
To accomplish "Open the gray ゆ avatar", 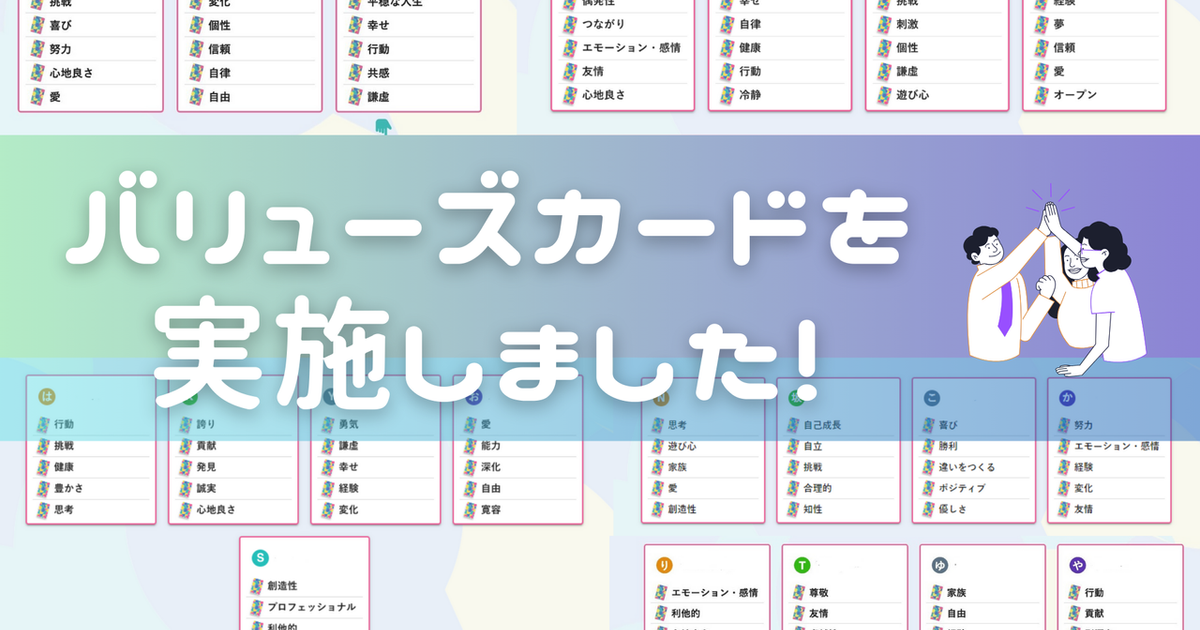I will [939, 565].
